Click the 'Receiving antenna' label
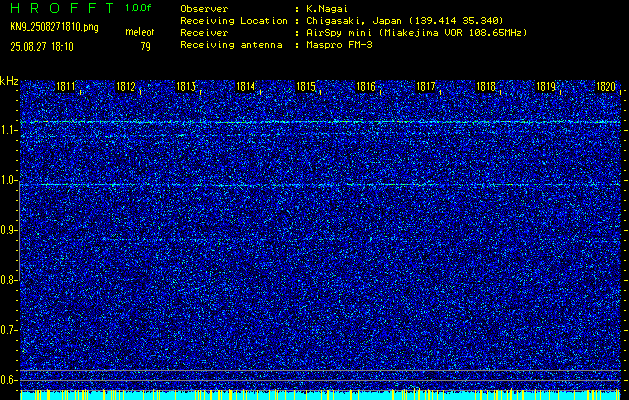This screenshot has width=629, height=400. click(x=231, y=45)
